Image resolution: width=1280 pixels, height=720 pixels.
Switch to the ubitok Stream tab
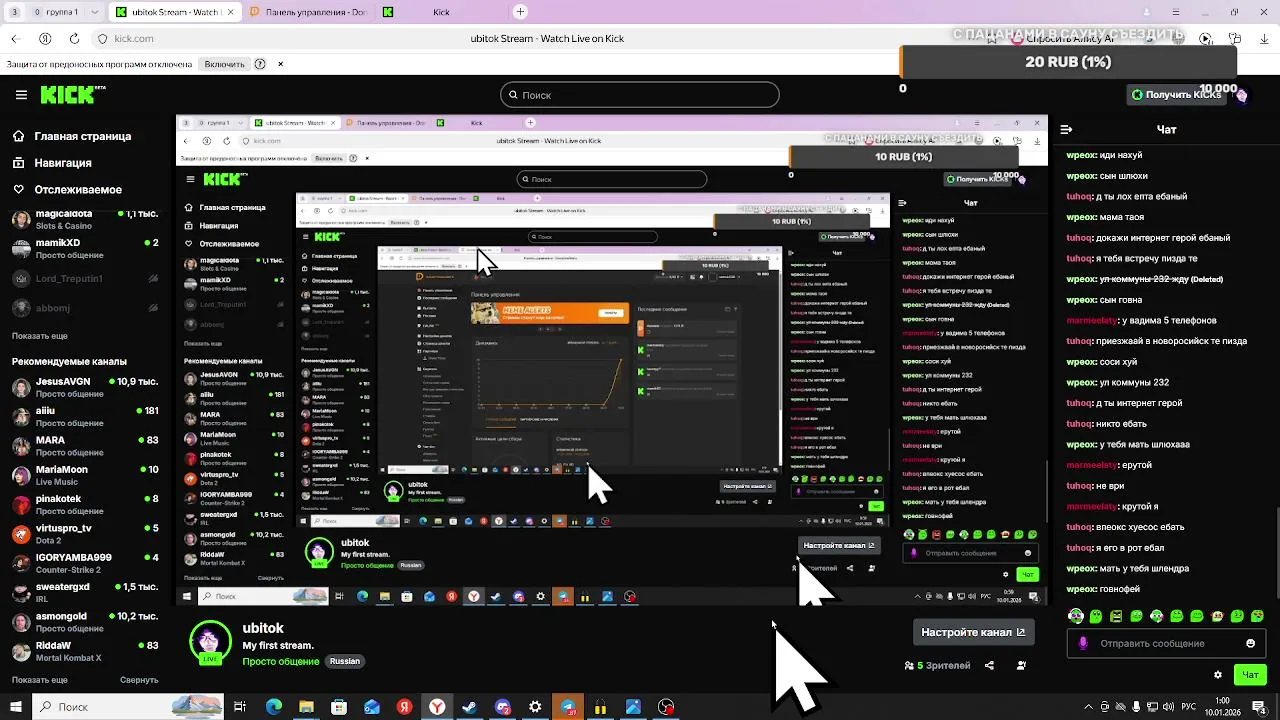click(175, 12)
